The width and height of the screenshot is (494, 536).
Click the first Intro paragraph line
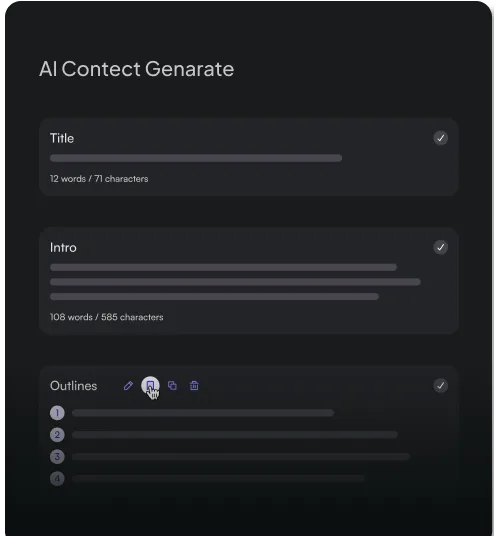223,267
